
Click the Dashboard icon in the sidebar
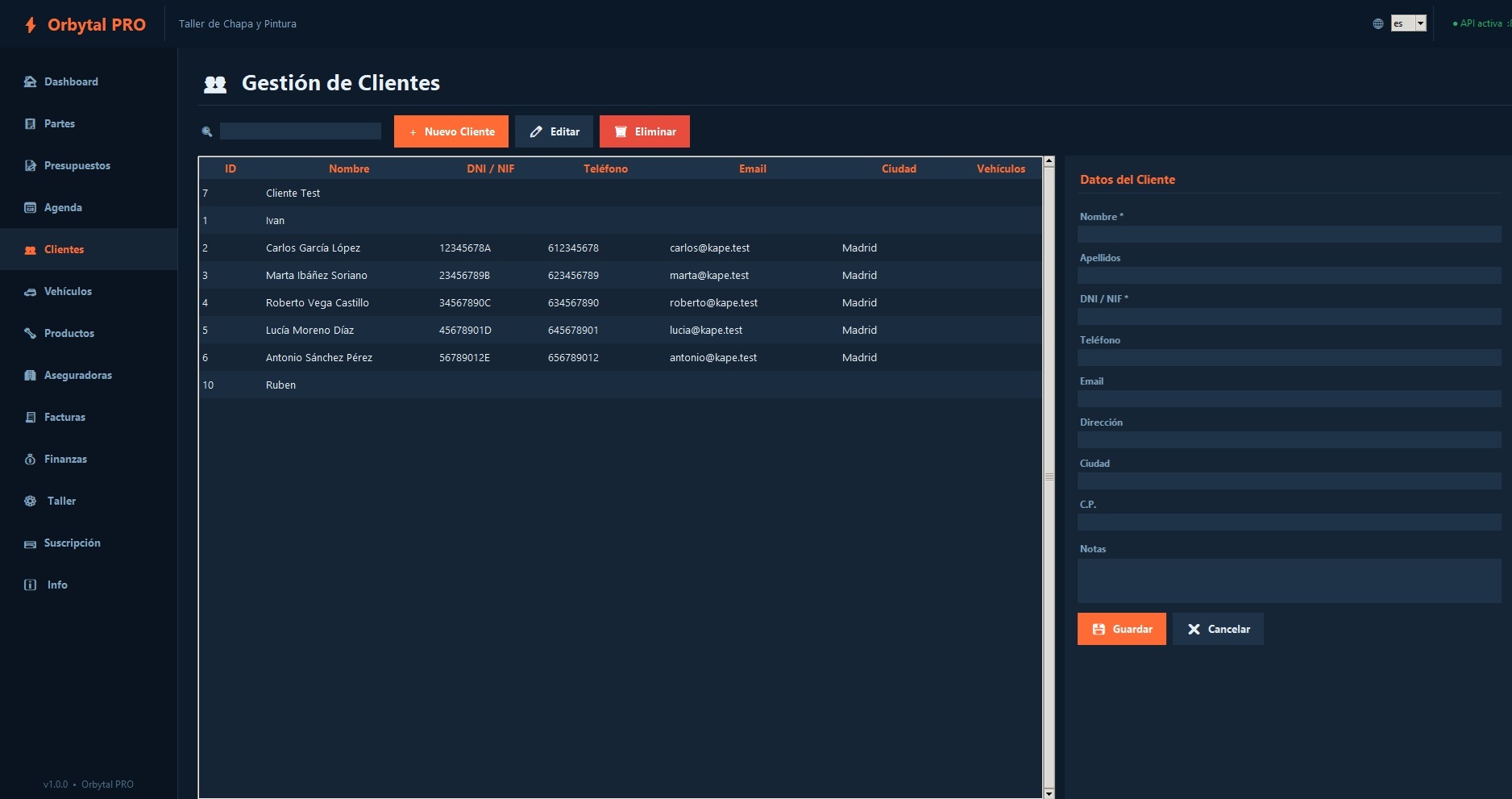point(31,81)
